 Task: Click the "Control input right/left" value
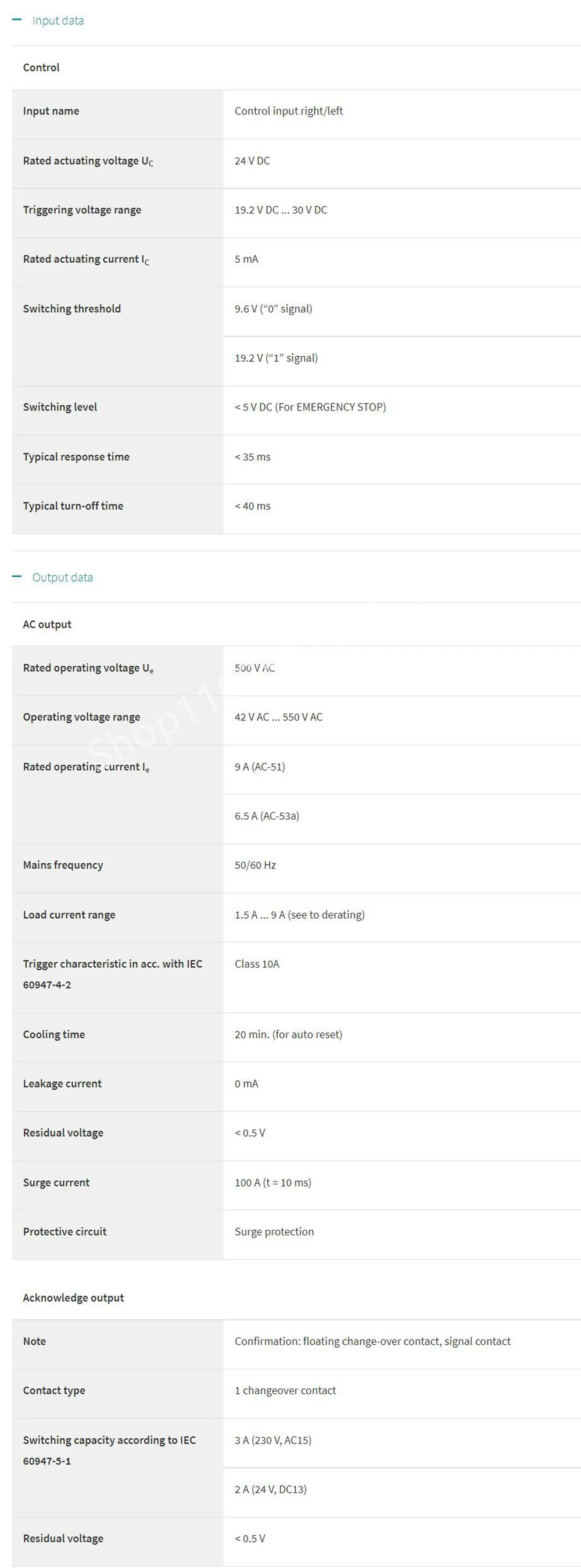288,111
